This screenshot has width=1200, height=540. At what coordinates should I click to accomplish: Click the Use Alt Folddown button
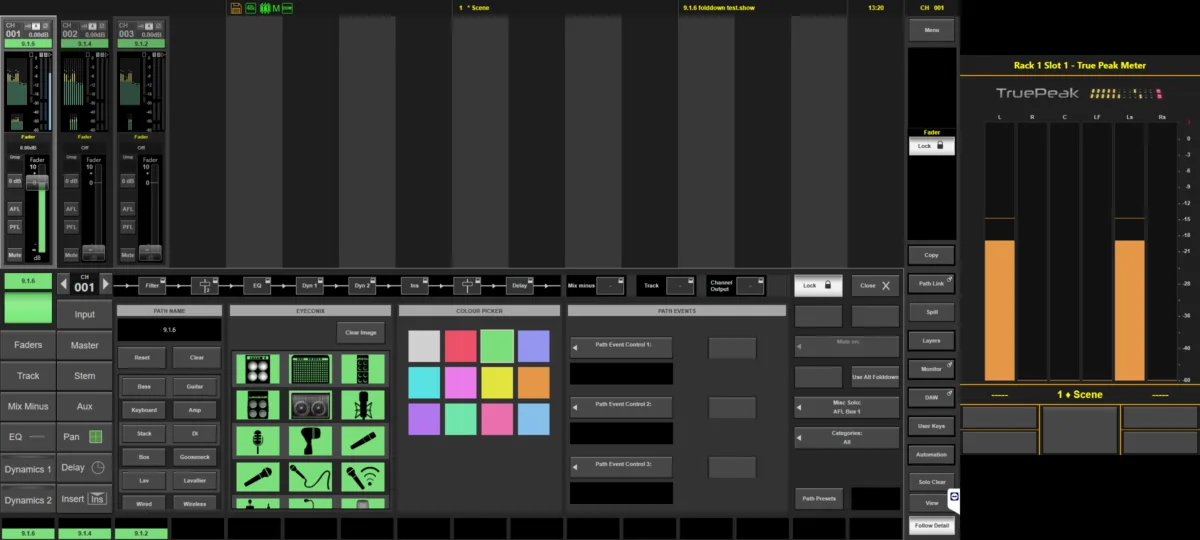[x=875, y=377]
